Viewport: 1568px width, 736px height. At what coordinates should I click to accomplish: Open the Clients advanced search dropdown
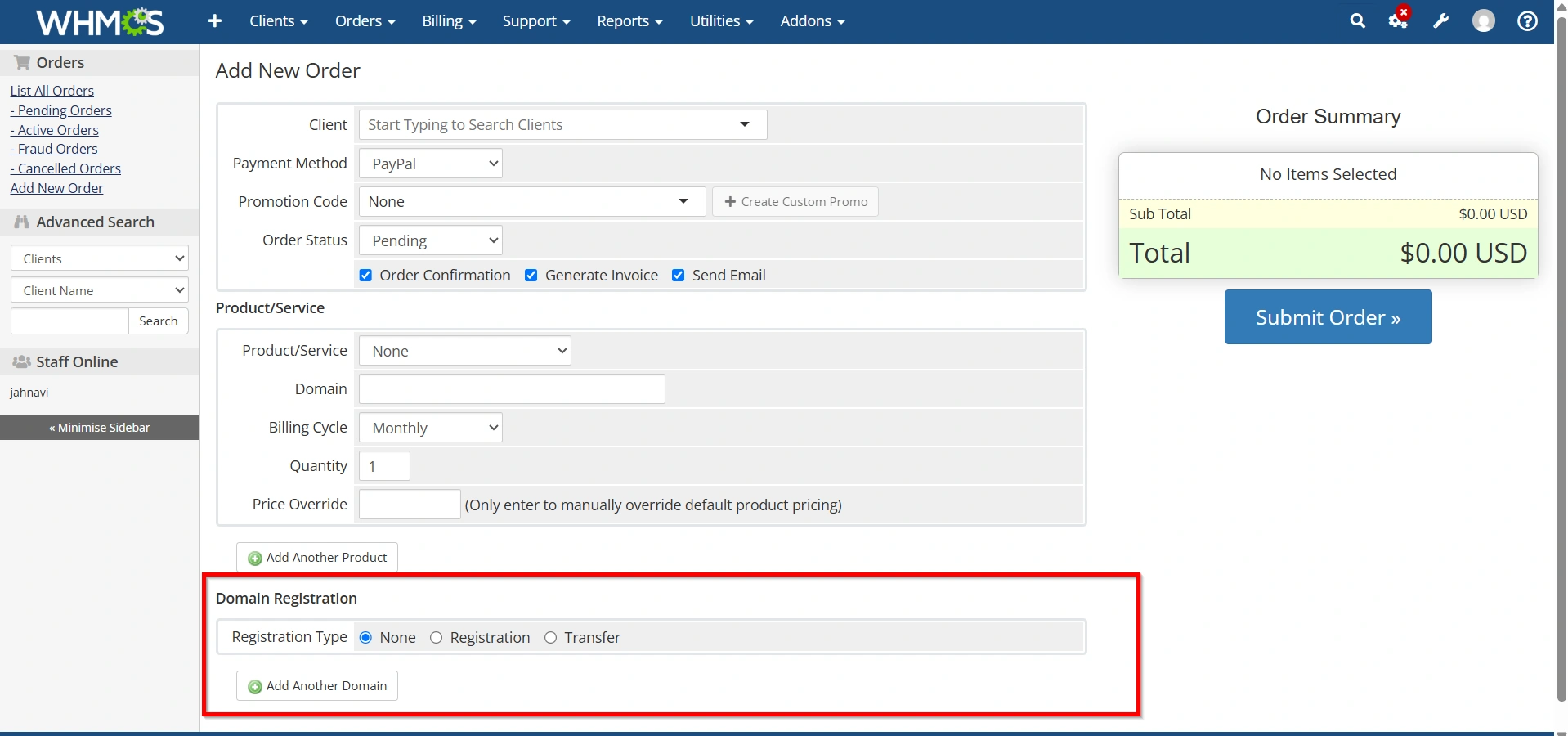click(x=100, y=258)
